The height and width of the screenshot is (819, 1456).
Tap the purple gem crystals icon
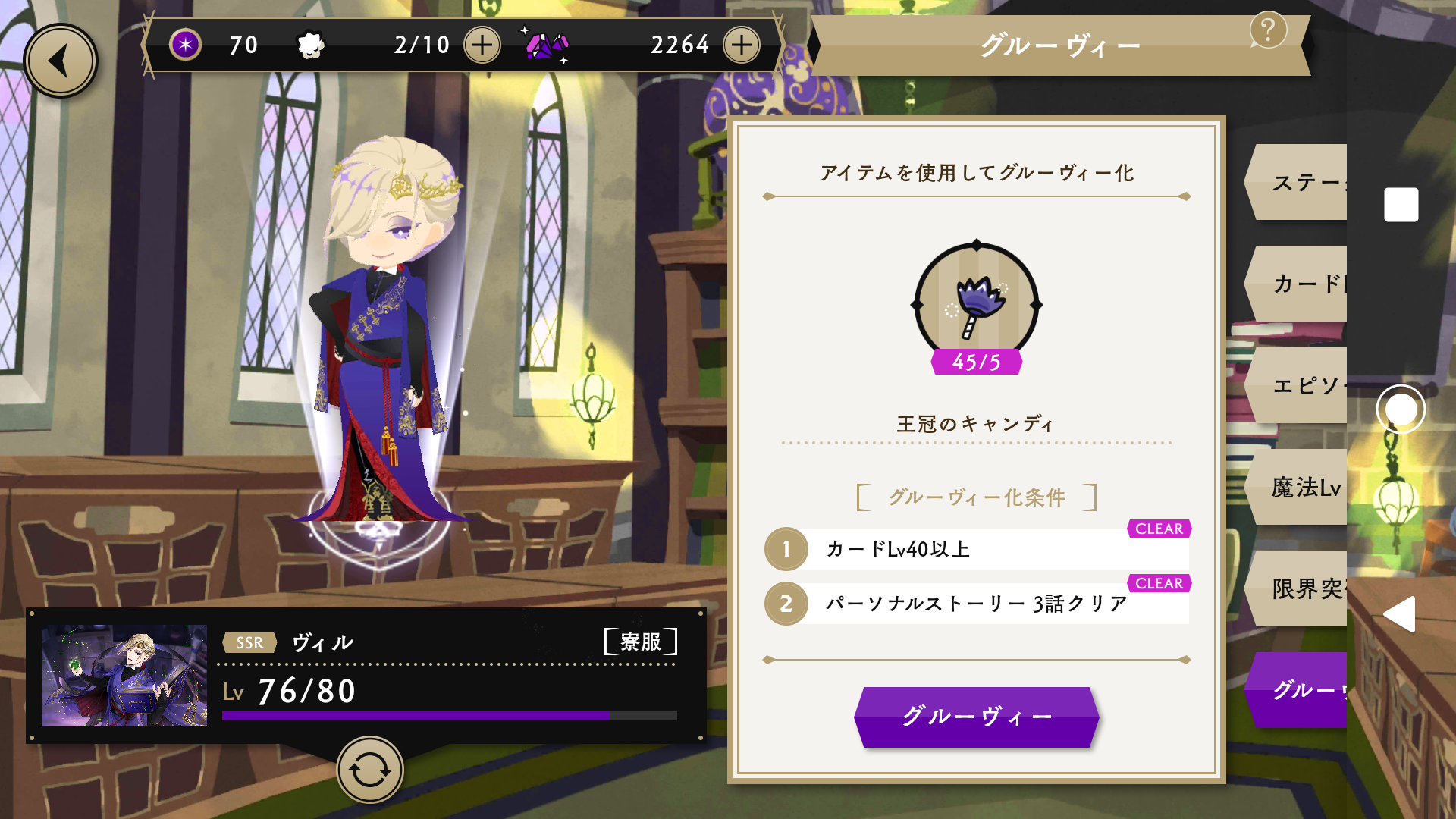point(547,45)
